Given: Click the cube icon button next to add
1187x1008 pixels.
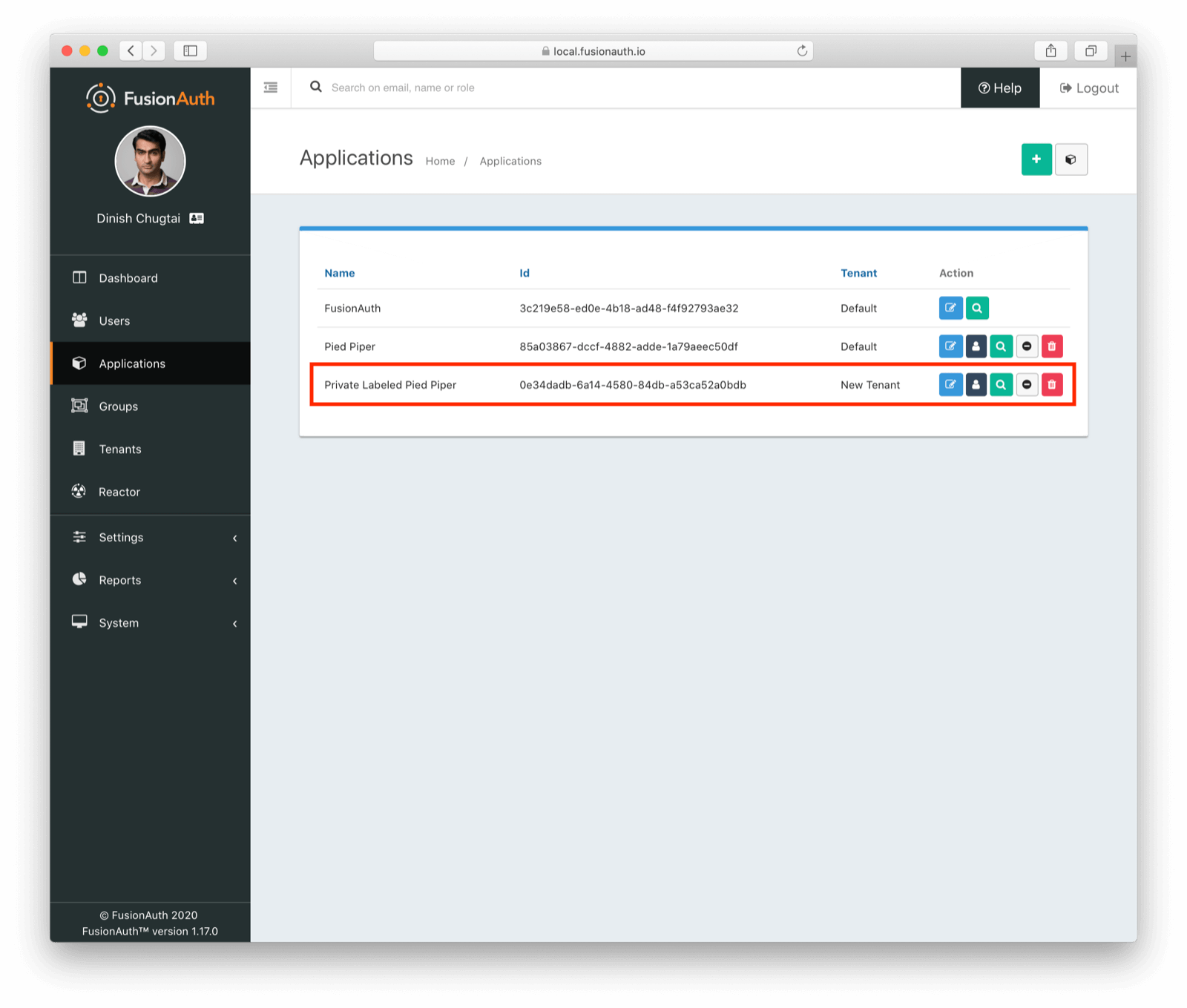Looking at the screenshot, I should (x=1071, y=159).
